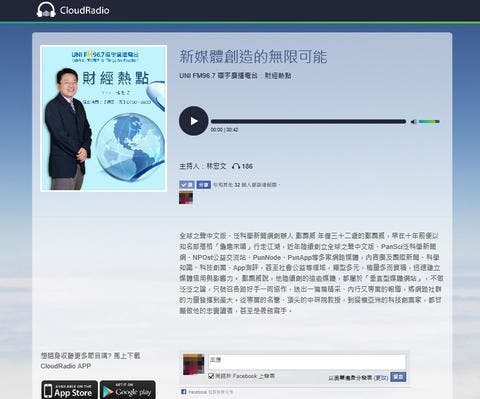Click the episode title 新媒體創造的無限可能

[253, 56]
